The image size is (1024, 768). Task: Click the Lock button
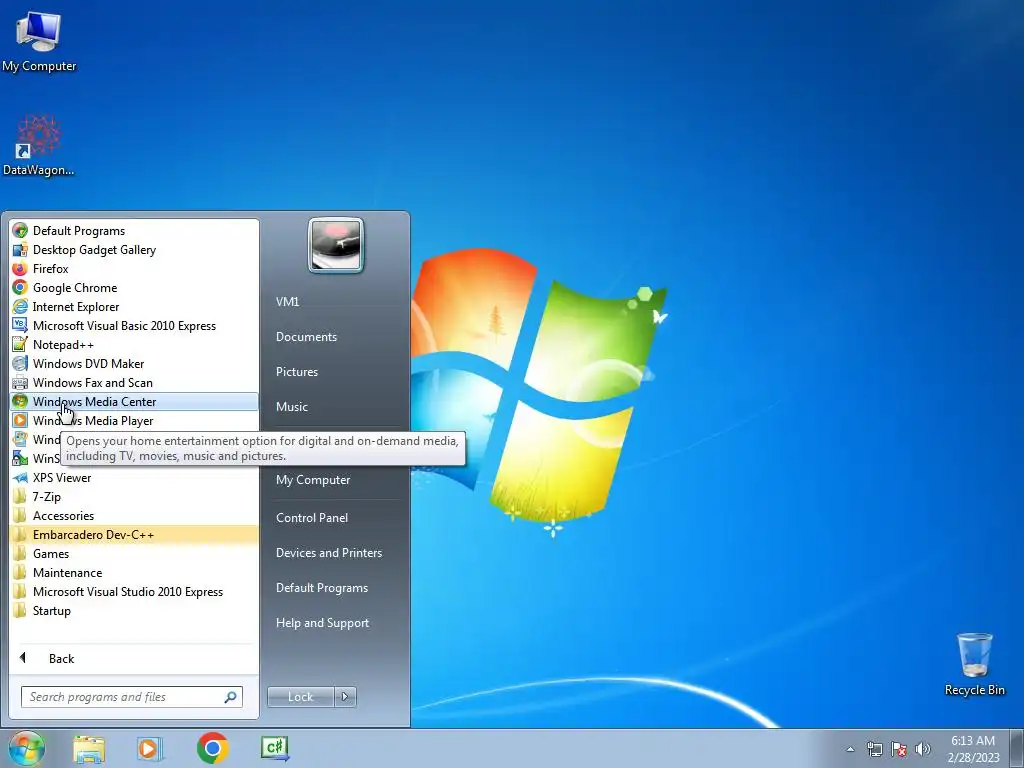click(300, 697)
